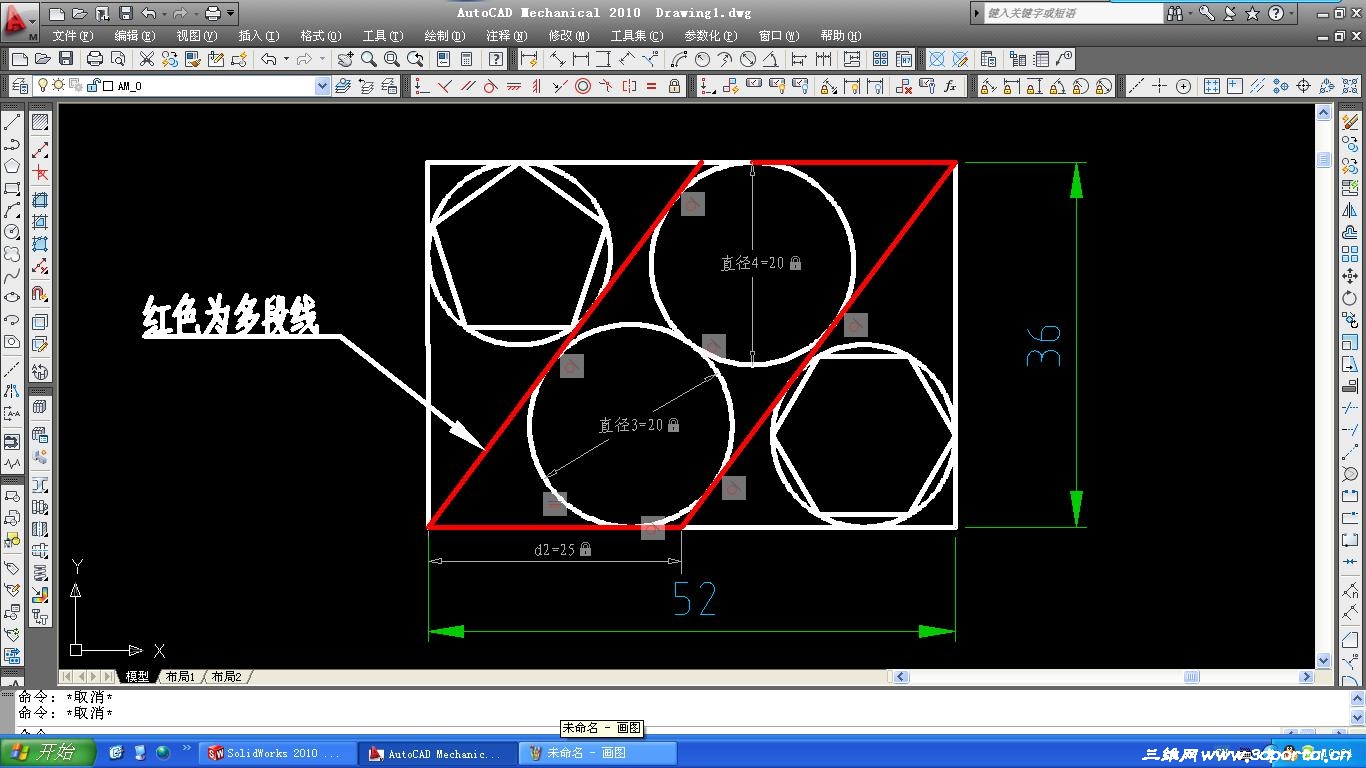Image resolution: width=1366 pixels, height=768 pixels.
Task: Click the Help question mark toolbar icon
Action: tap(495, 60)
